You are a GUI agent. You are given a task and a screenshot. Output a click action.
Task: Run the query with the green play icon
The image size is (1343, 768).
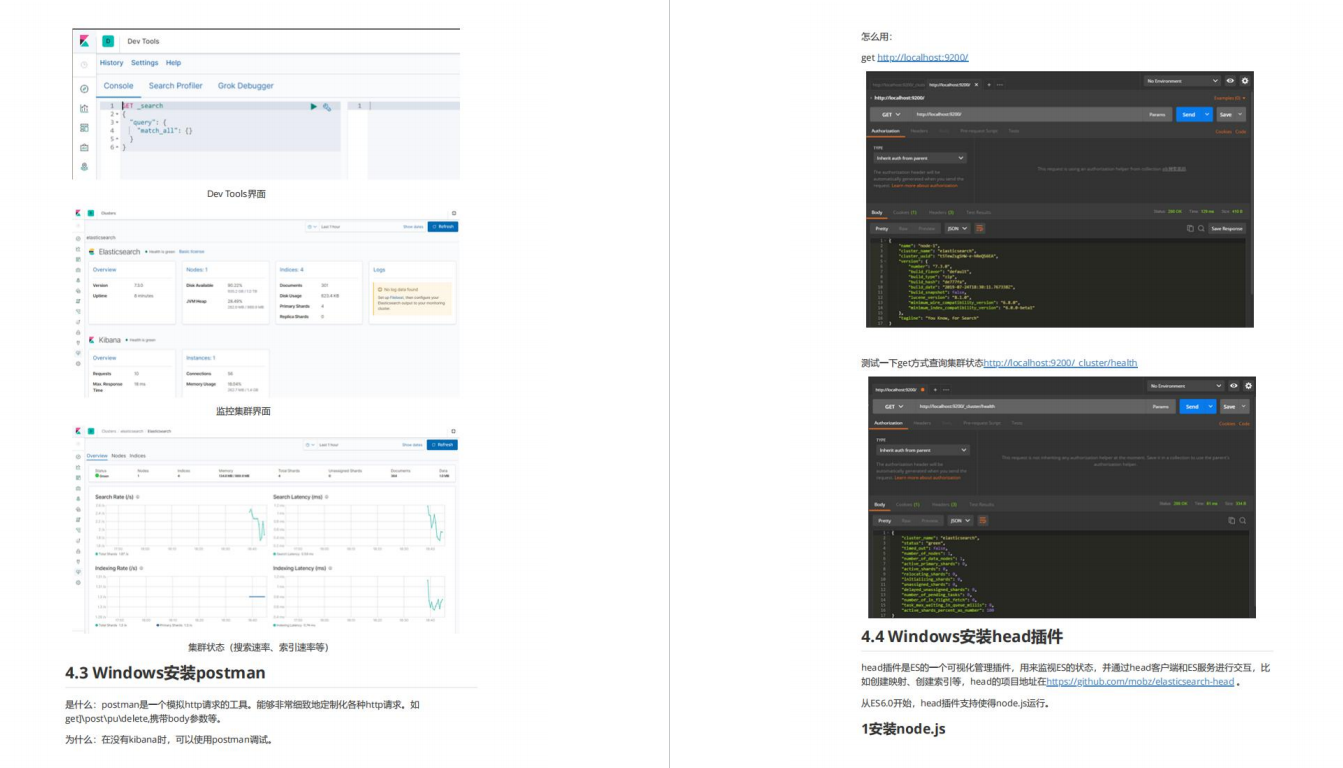point(313,106)
